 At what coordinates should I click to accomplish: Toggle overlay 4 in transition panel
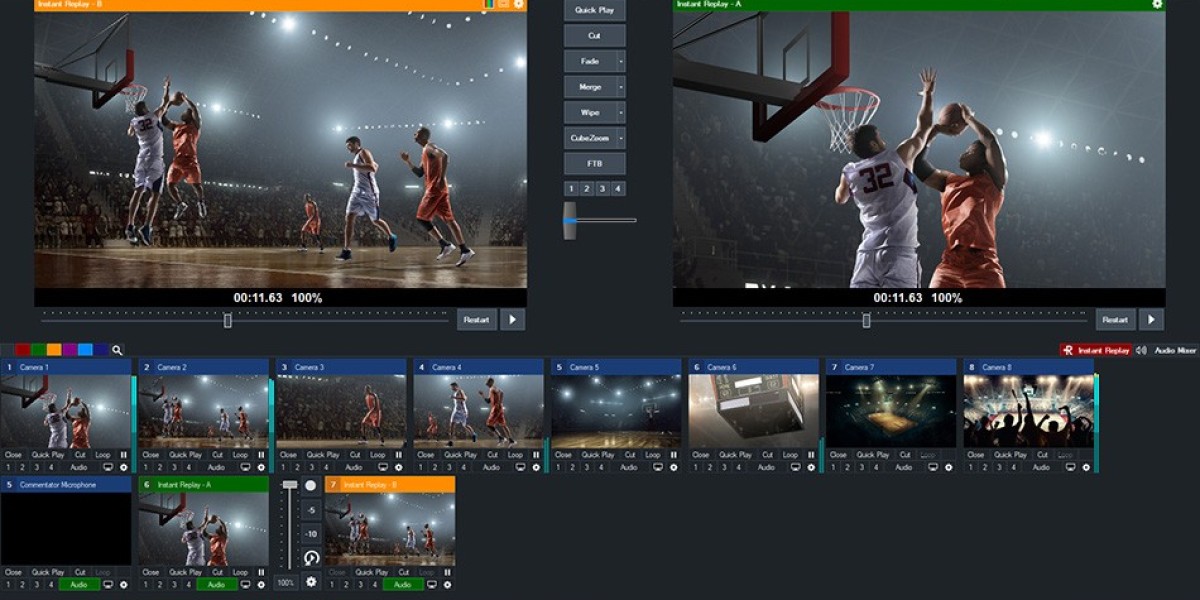tap(618, 188)
